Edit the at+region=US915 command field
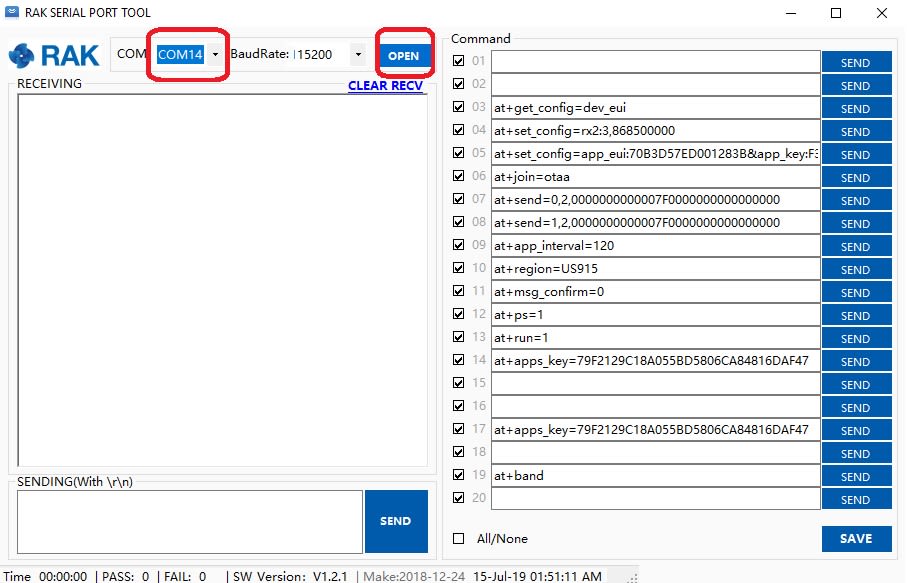907x583 pixels. (x=655, y=268)
